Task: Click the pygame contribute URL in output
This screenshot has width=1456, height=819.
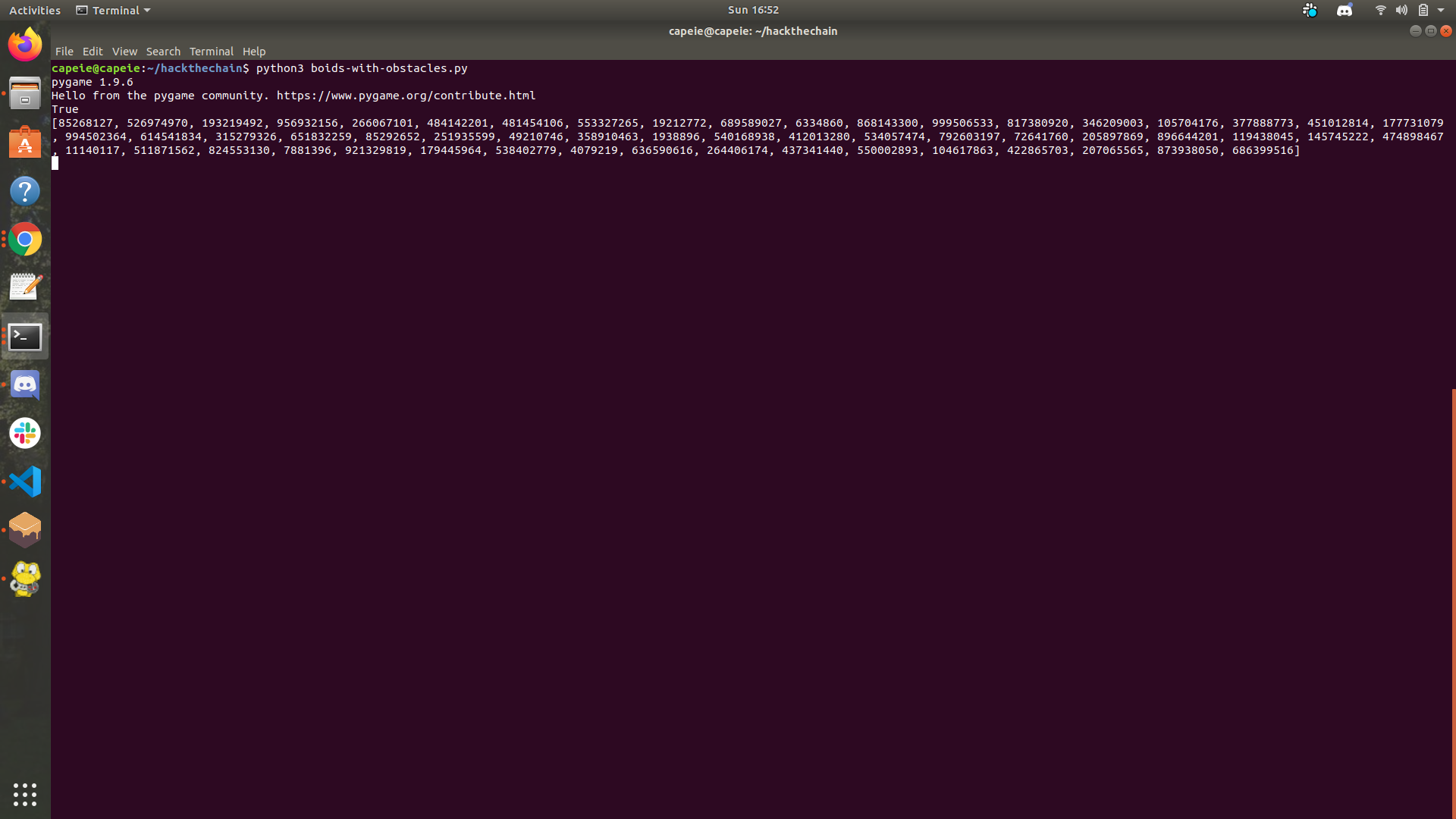Action: [x=406, y=96]
